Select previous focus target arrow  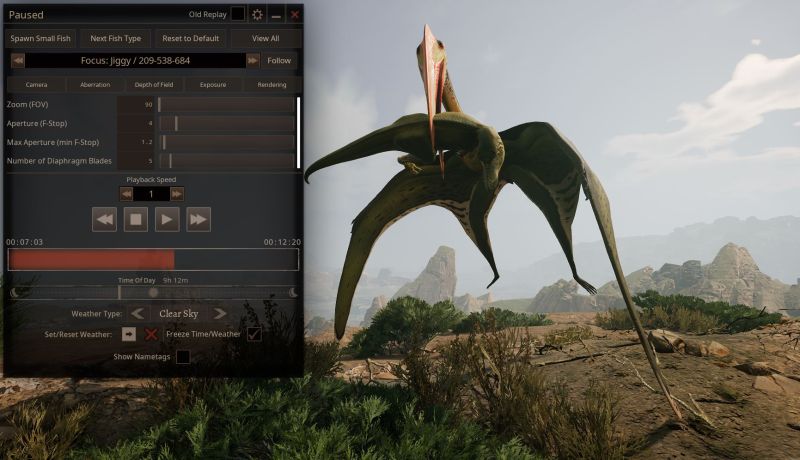[18, 61]
